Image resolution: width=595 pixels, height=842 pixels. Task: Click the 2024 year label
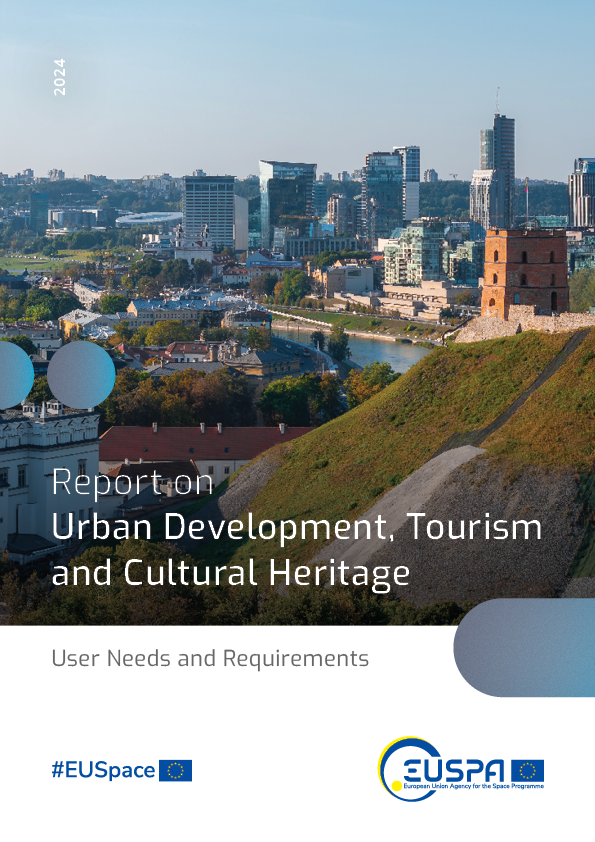coord(59,77)
